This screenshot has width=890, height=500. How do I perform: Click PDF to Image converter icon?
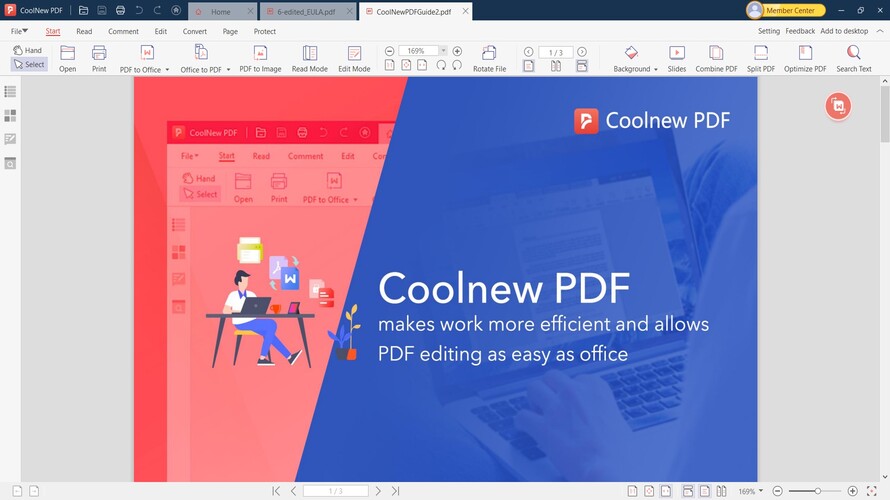pos(260,53)
